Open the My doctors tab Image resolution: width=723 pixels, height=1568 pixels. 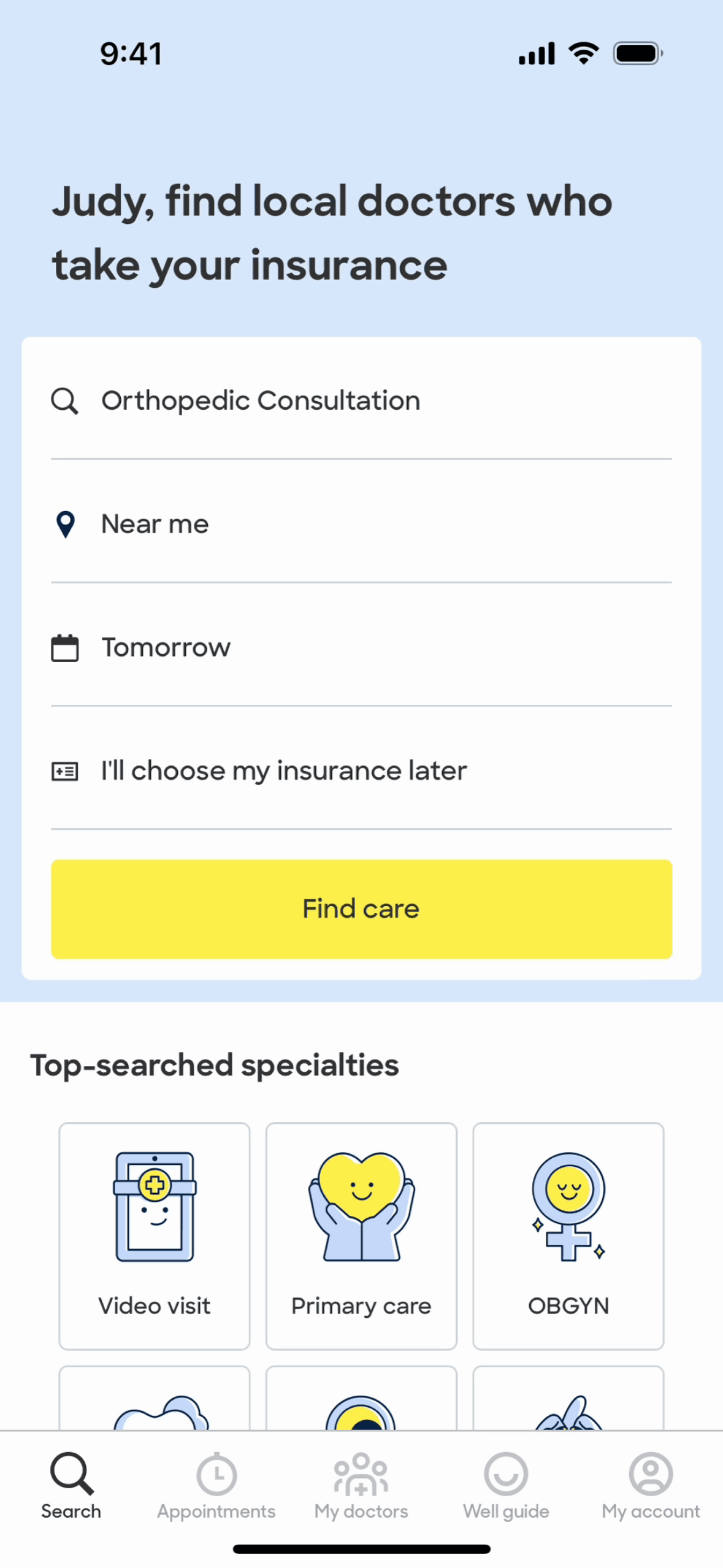pos(361,1485)
